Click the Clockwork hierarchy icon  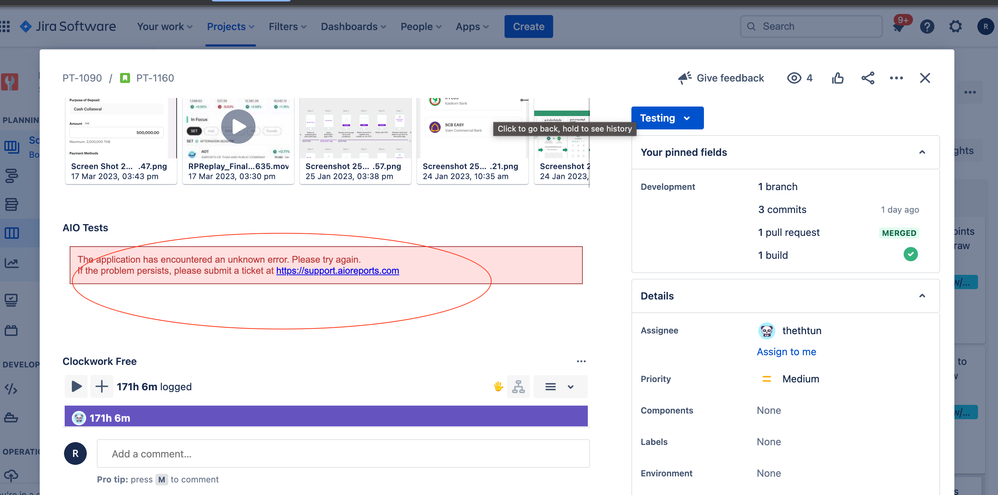[519, 386]
